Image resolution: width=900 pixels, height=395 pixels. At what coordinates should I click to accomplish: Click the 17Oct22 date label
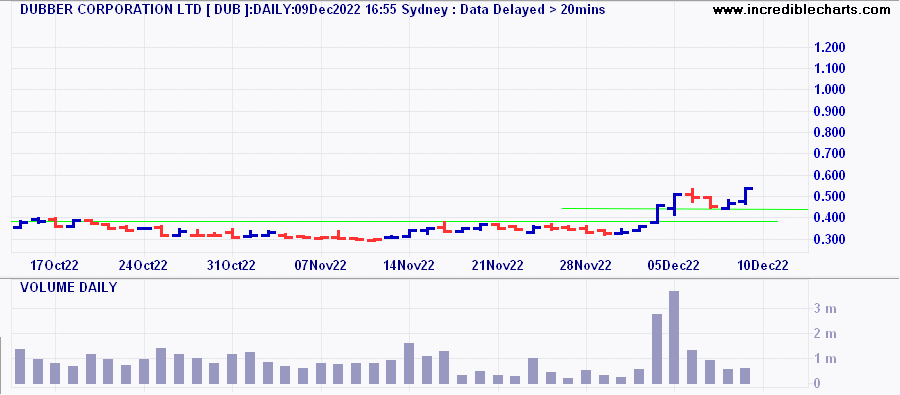point(55,266)
